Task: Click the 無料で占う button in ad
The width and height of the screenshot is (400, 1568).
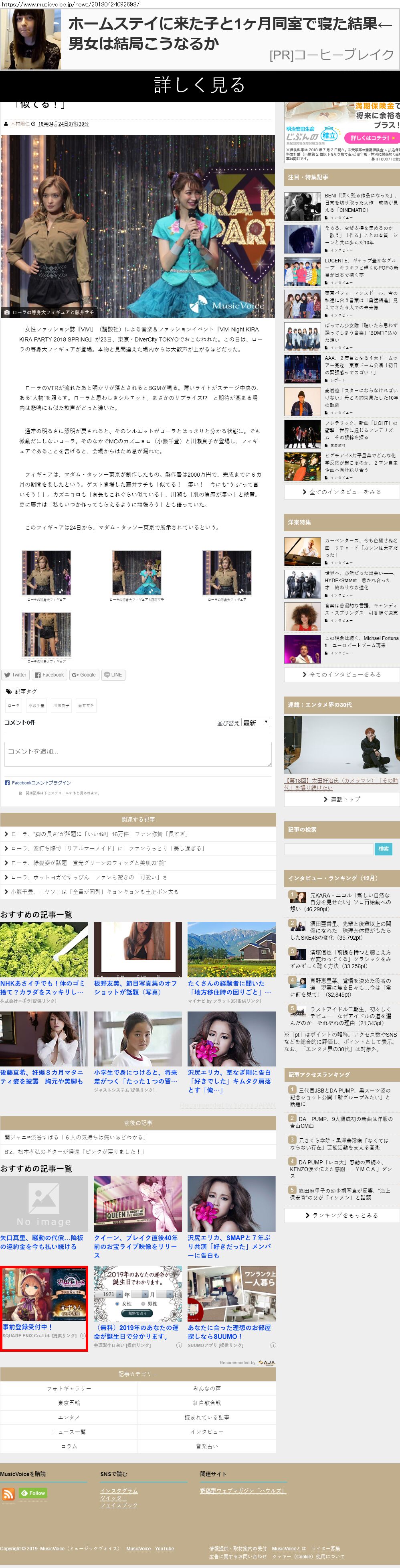Action: pyautogui.click(x=137, y=1313)
